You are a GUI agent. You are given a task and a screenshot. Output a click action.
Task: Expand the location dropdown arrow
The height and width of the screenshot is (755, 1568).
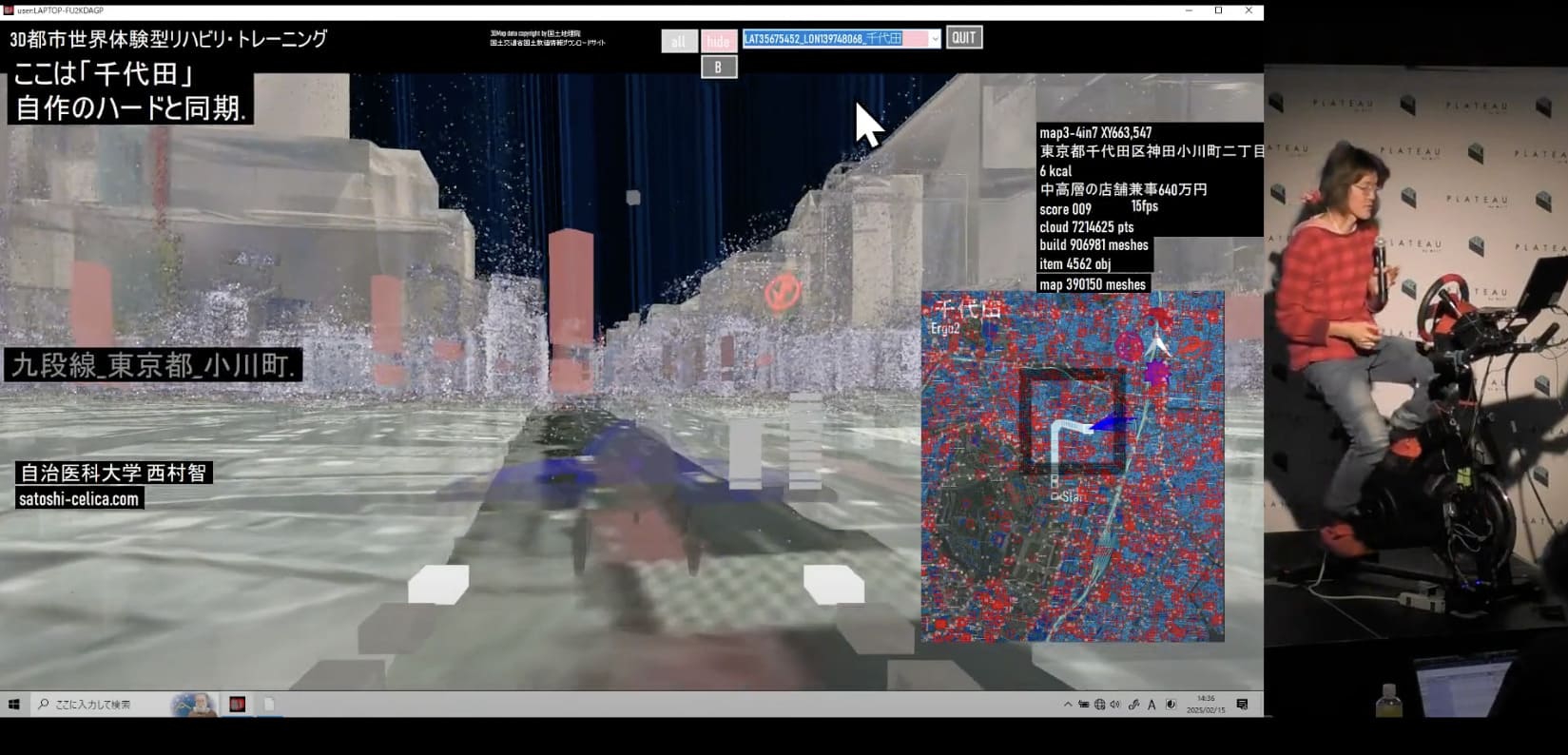[x=934, y=39]
